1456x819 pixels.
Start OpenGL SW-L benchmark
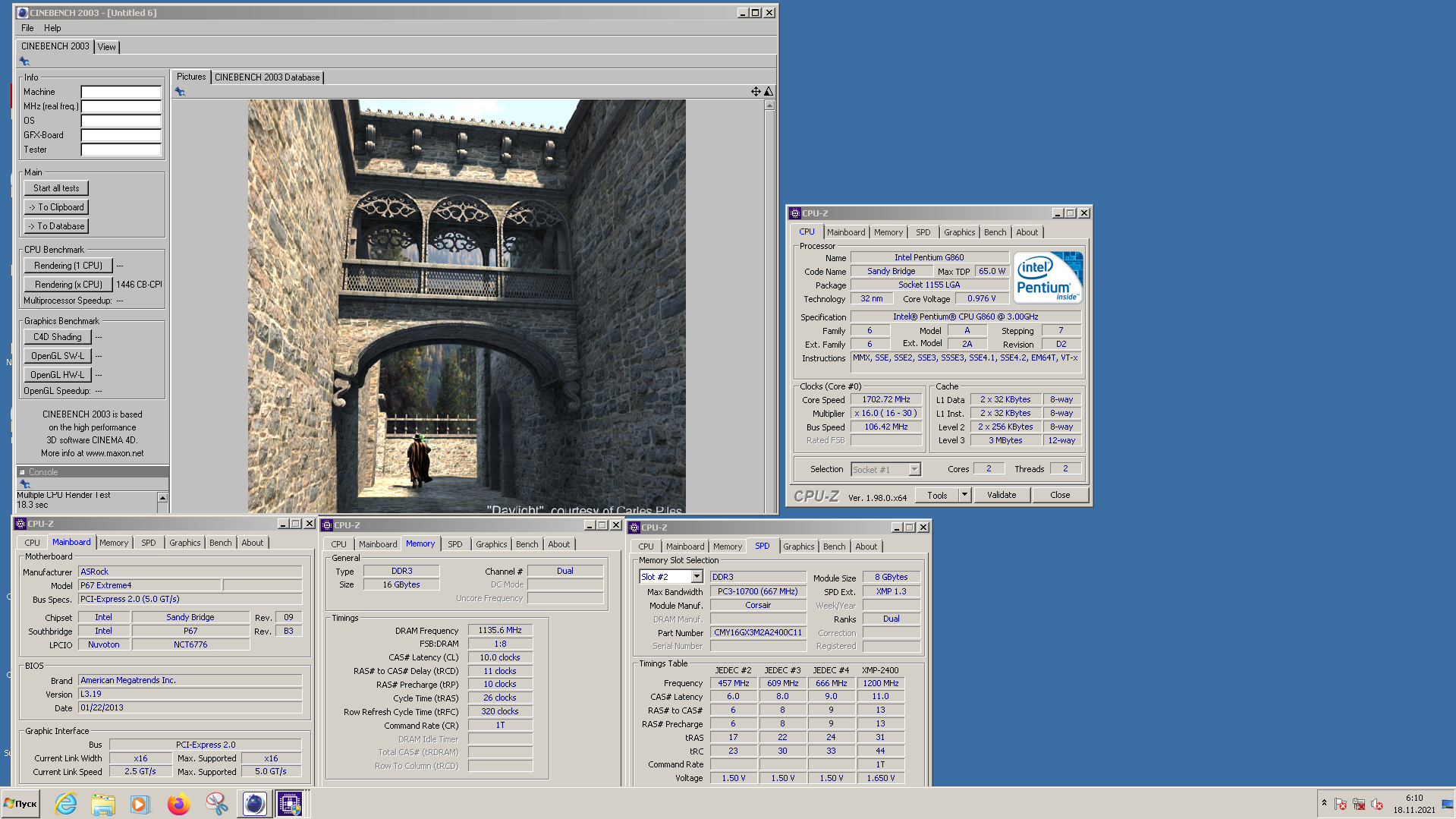tap(58, 356)
